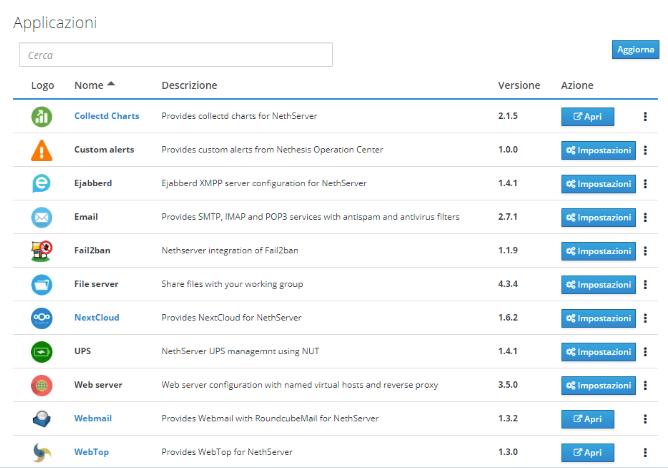Click version 4.3.4 of File server
This screenshot has height=468, width=668.
508,284
